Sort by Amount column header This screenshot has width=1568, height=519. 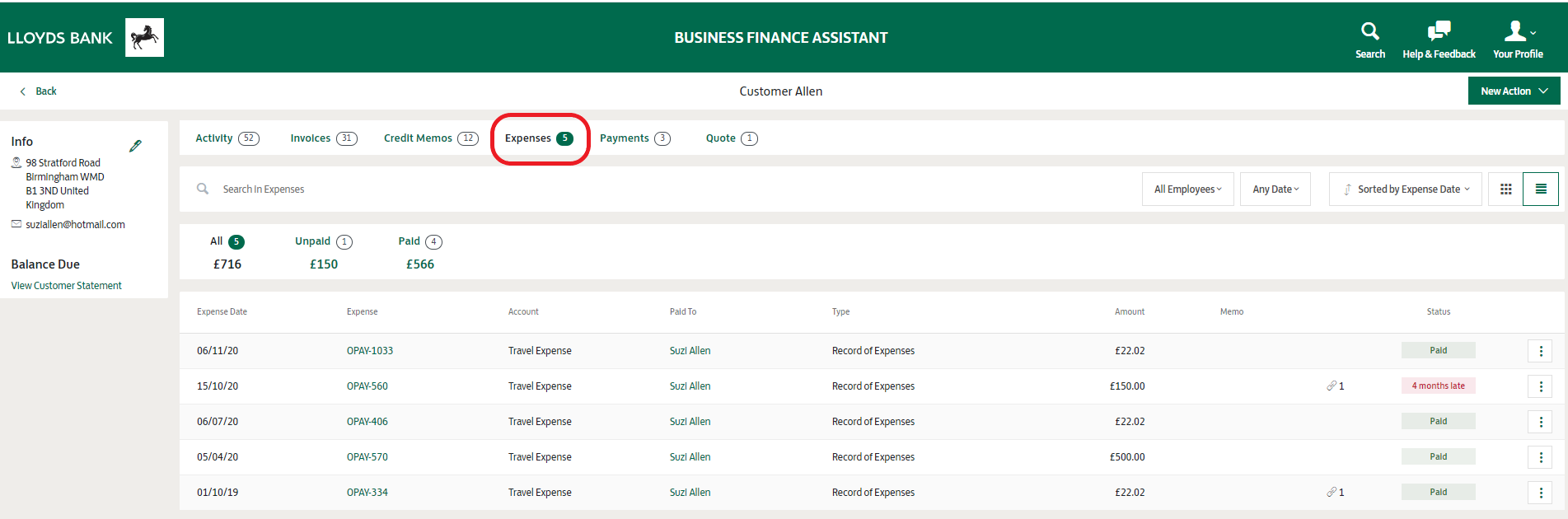pyautogui.click(x=1129, y=311)
